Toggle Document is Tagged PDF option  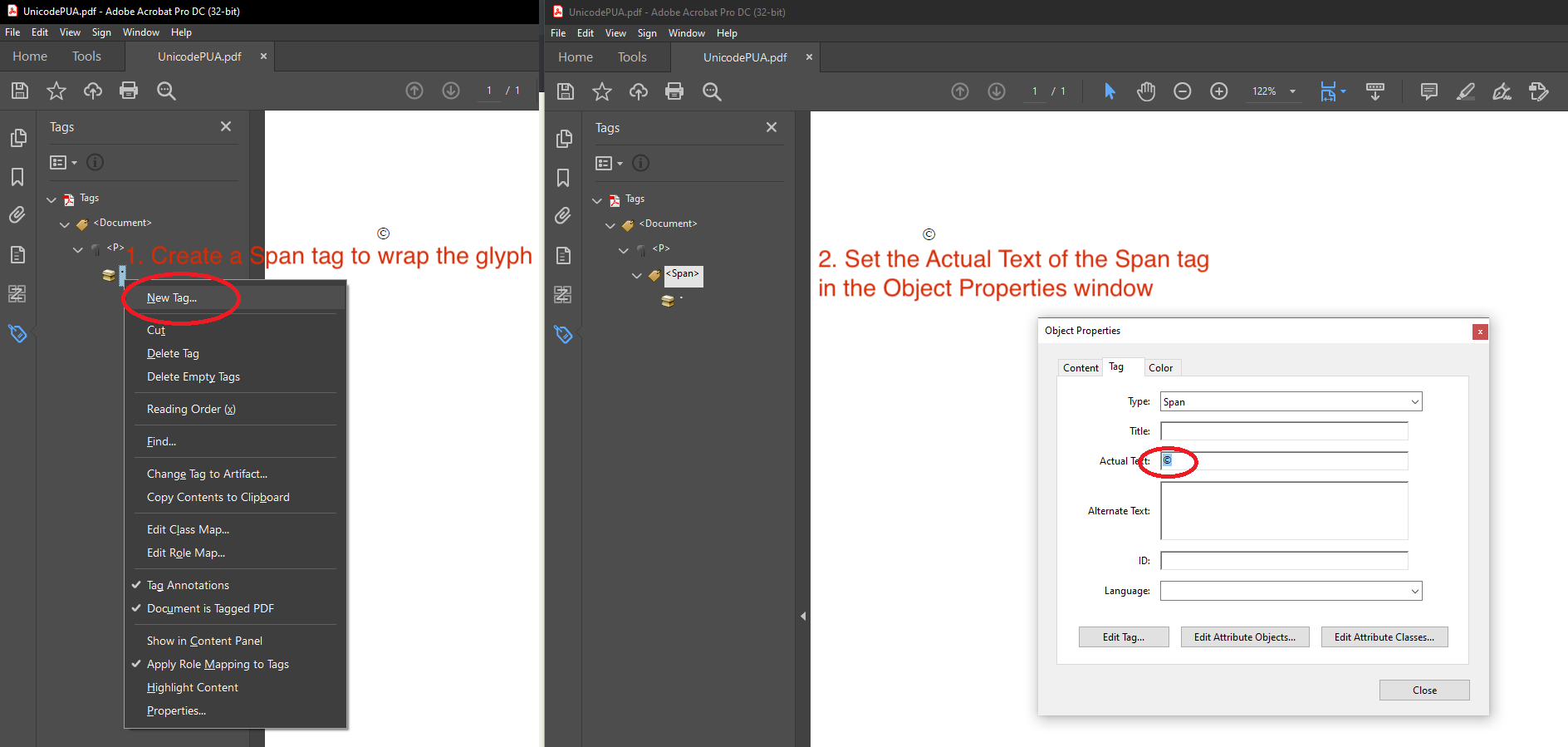click(210, 608)
